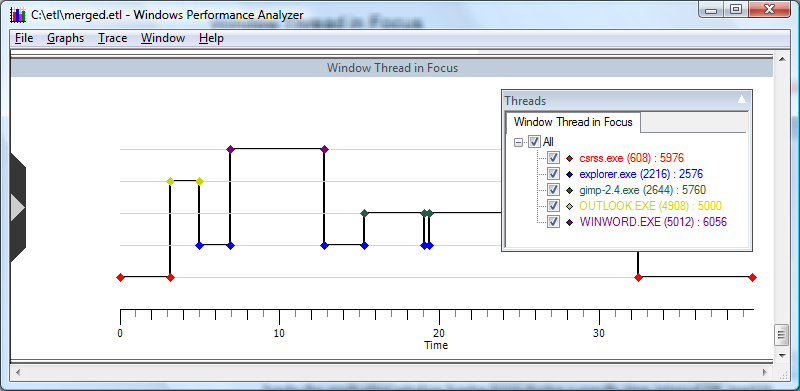Click the Time axis label
Screen dimensions: 800x391
(x=436, y=346)
